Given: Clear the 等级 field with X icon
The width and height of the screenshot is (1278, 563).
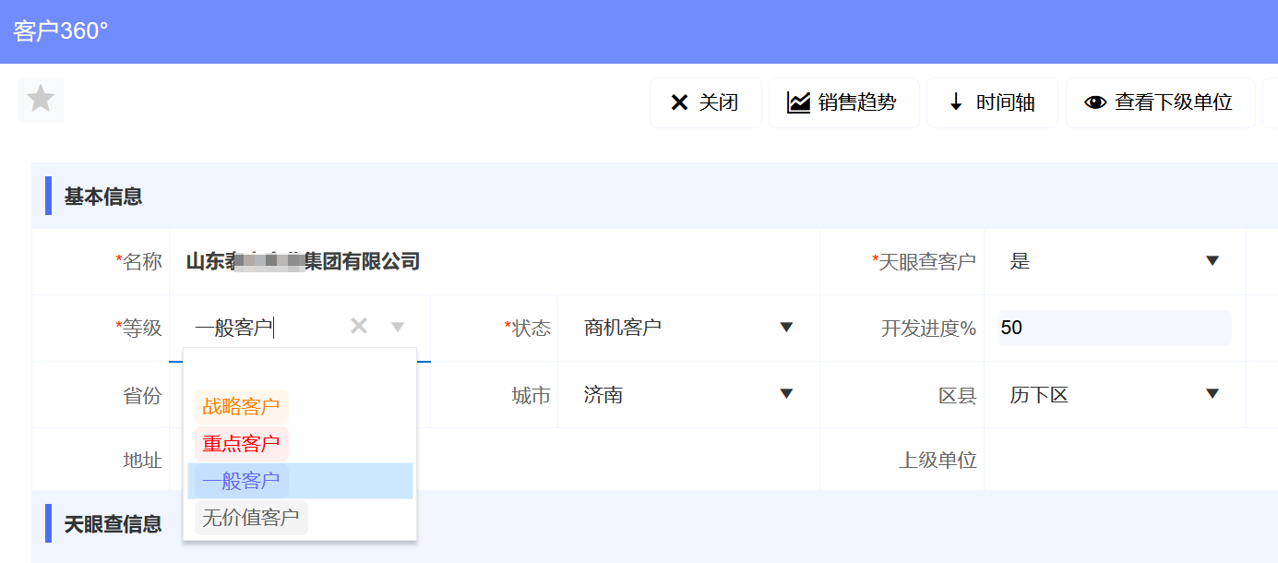Looking at the screenshot, I should [359, 326].
